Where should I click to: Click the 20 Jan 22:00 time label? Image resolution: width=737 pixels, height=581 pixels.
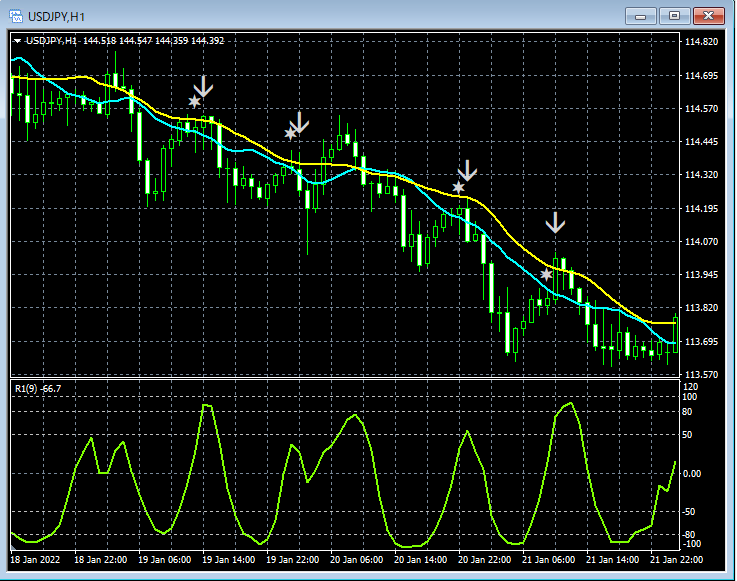click(484, 560)
